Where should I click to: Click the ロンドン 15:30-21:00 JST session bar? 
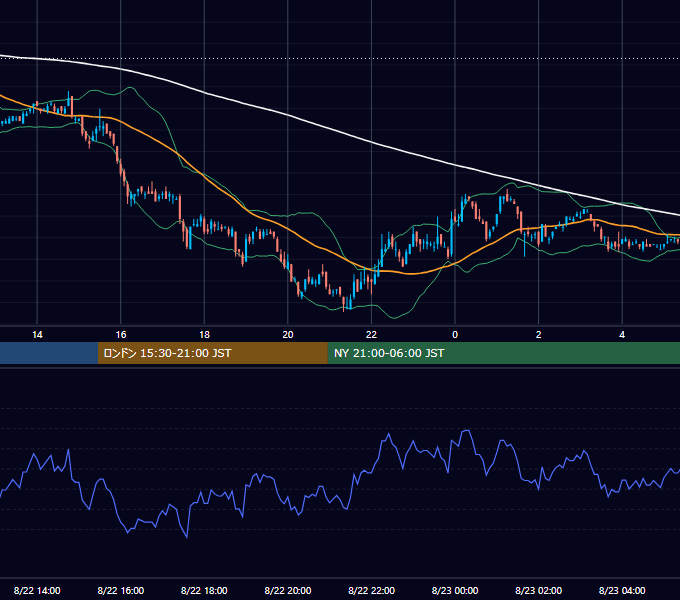[x=212, y=353]
